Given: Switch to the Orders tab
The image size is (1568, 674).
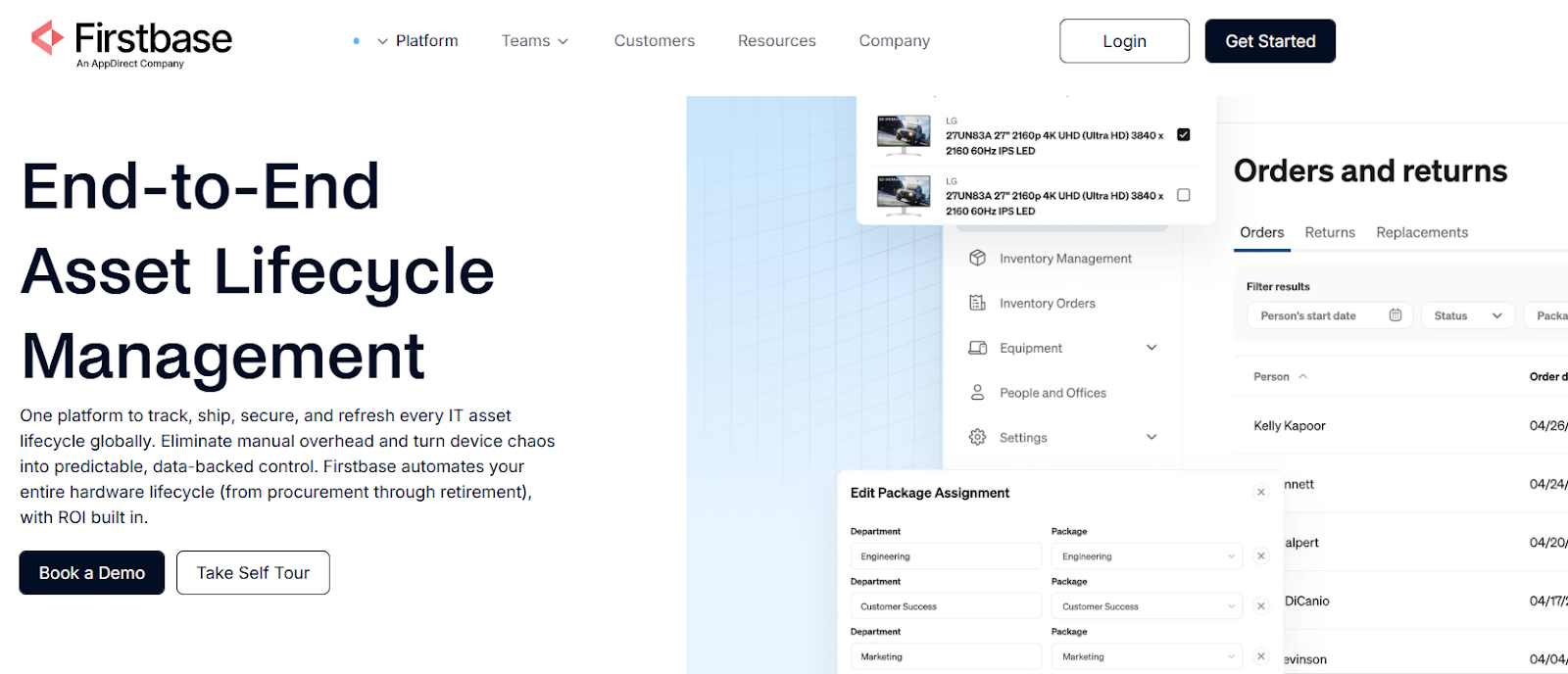Looking at the screenshot, I should click(1261, 232).
